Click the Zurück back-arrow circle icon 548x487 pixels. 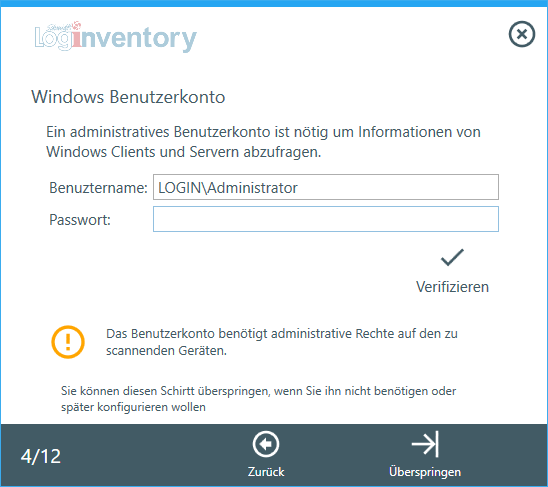click(x=266, y=444)
